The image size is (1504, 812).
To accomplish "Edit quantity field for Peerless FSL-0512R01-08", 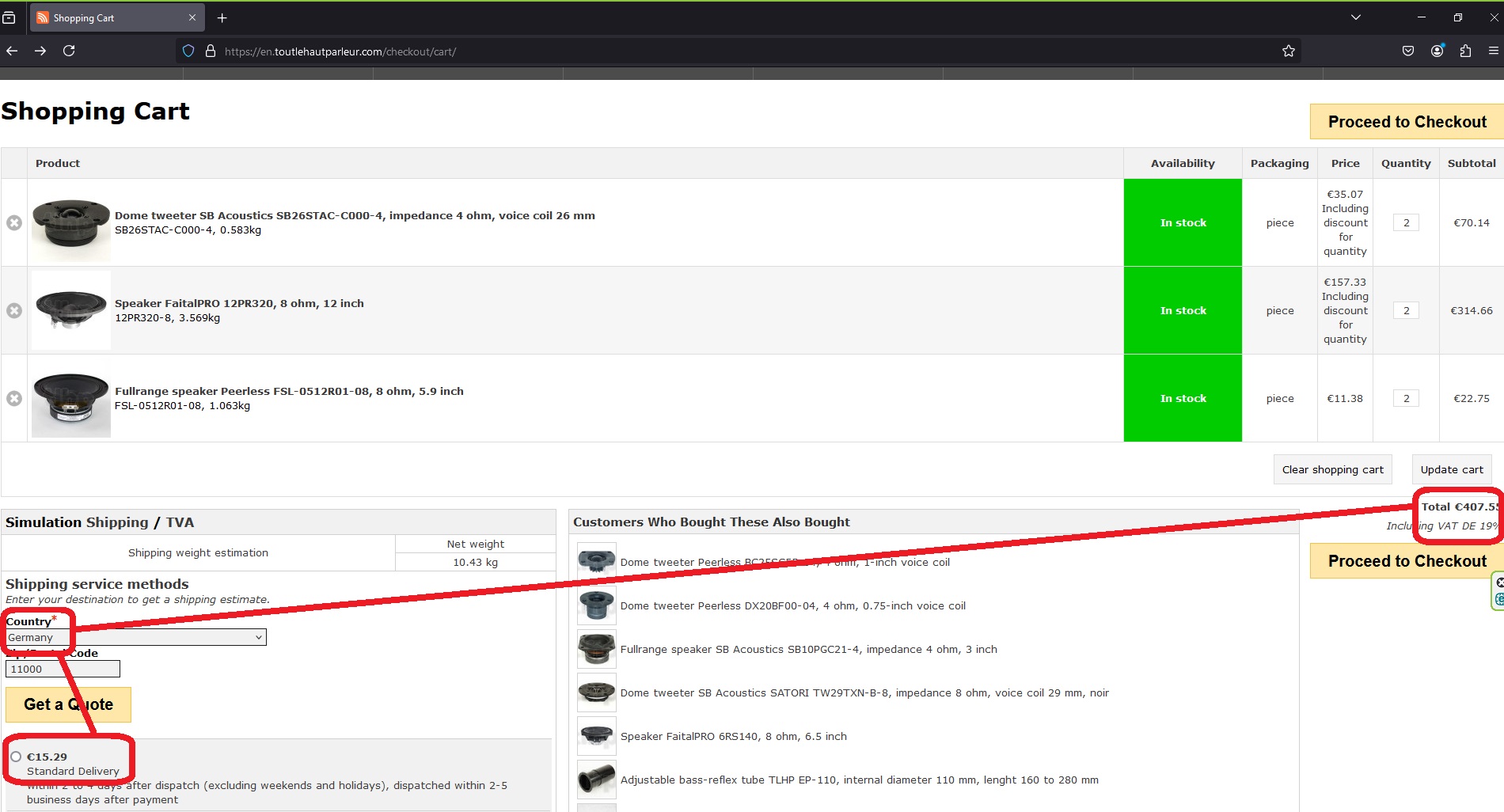I will (1406, 398).
